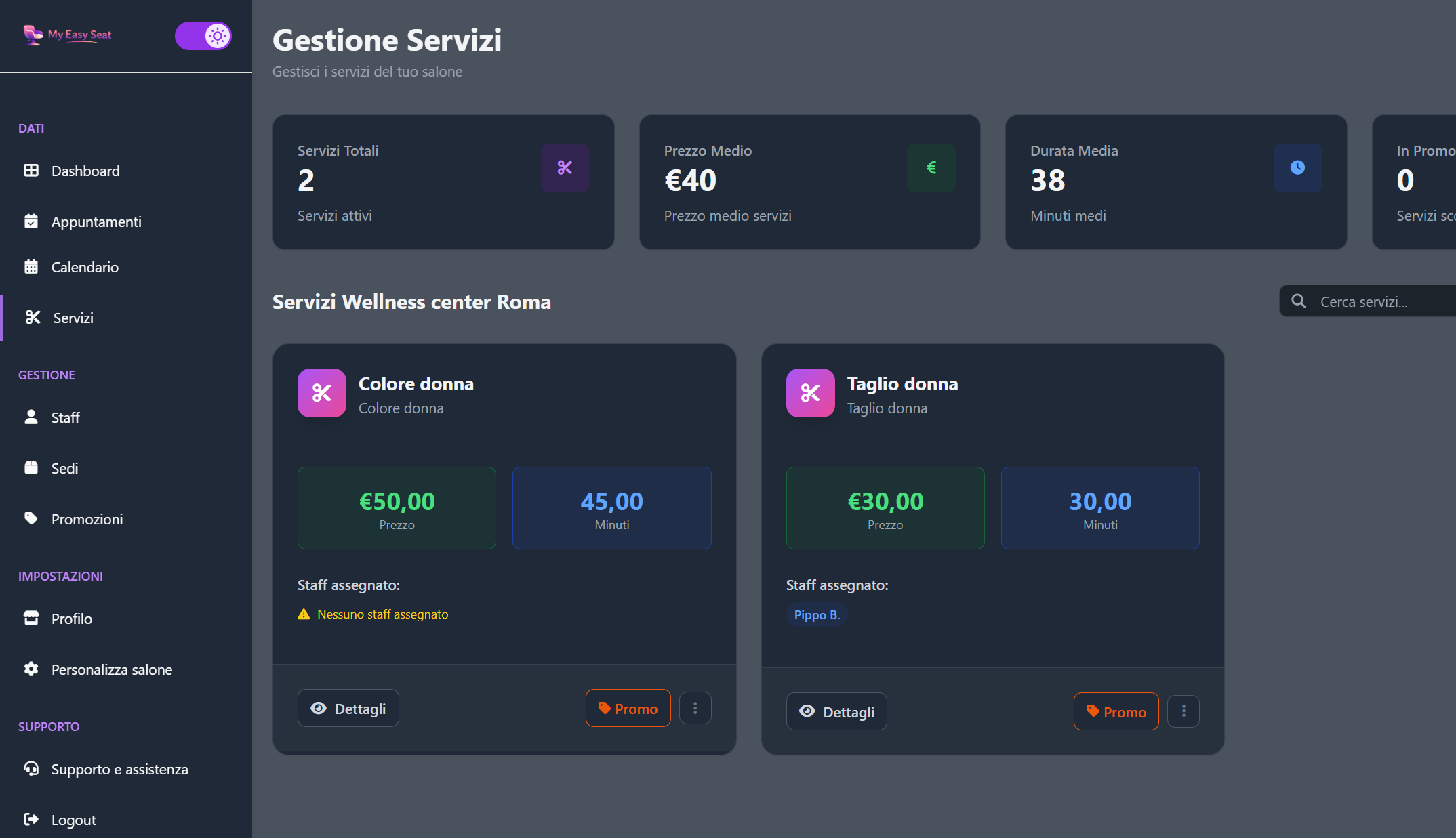Click the Taglio donna service icon
This screenshot has width=1456, height=838.
(811, 393)
